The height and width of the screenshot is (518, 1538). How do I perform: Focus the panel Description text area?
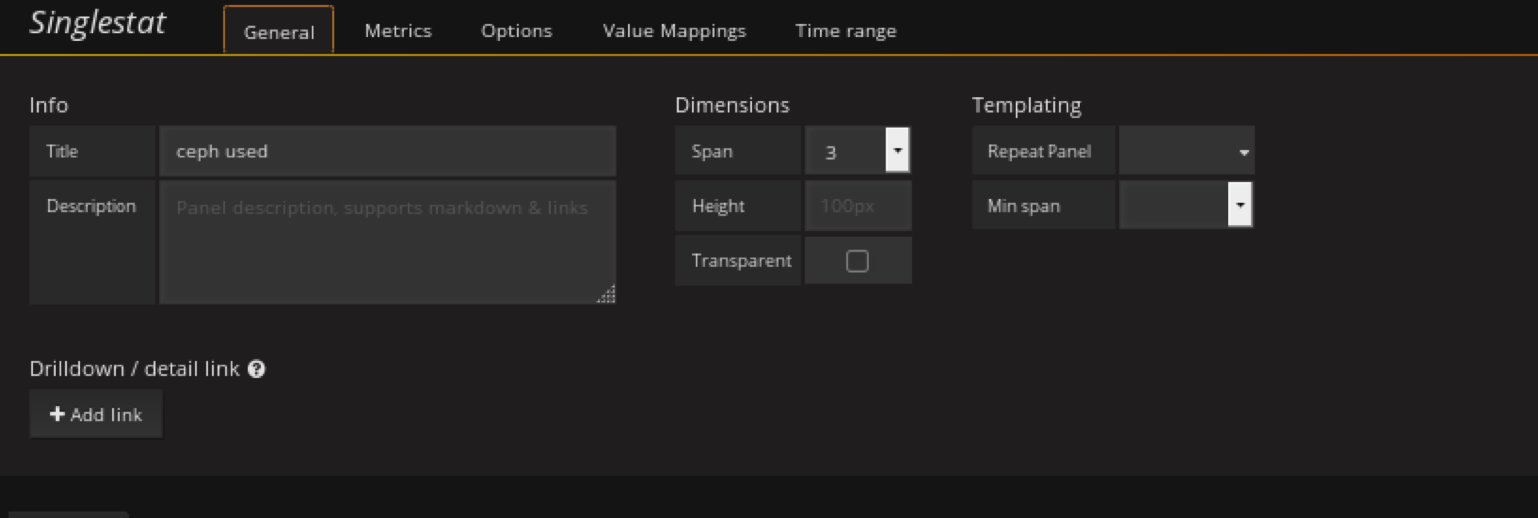(387, 242)
